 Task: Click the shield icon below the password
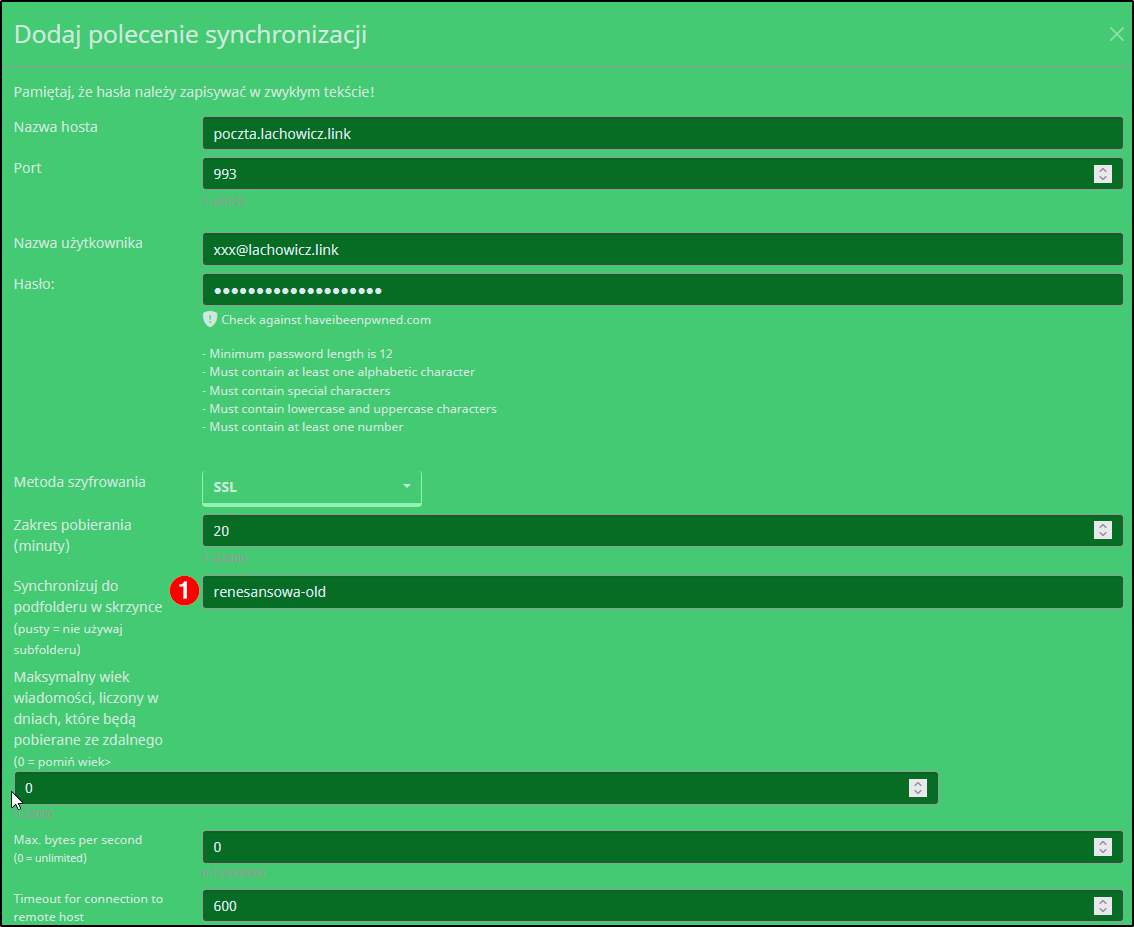click(x=209, y=319)
